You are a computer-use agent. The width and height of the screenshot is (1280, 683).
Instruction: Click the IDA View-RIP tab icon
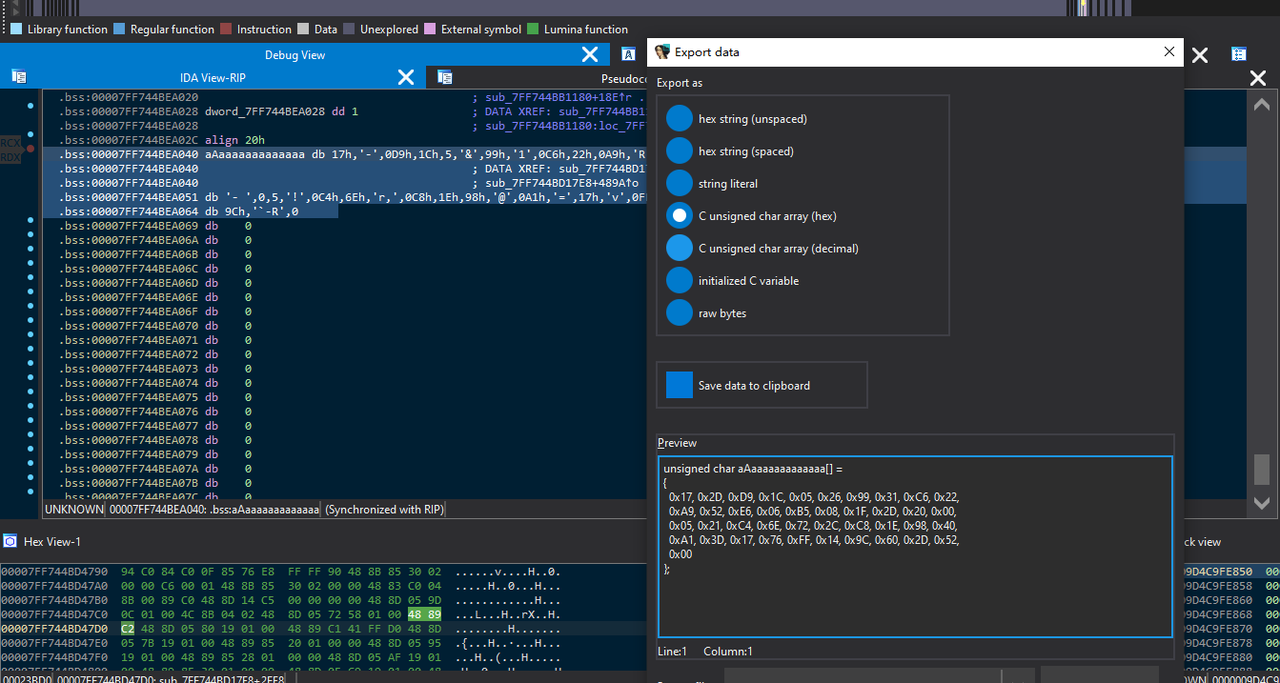[x=19, y=76]
